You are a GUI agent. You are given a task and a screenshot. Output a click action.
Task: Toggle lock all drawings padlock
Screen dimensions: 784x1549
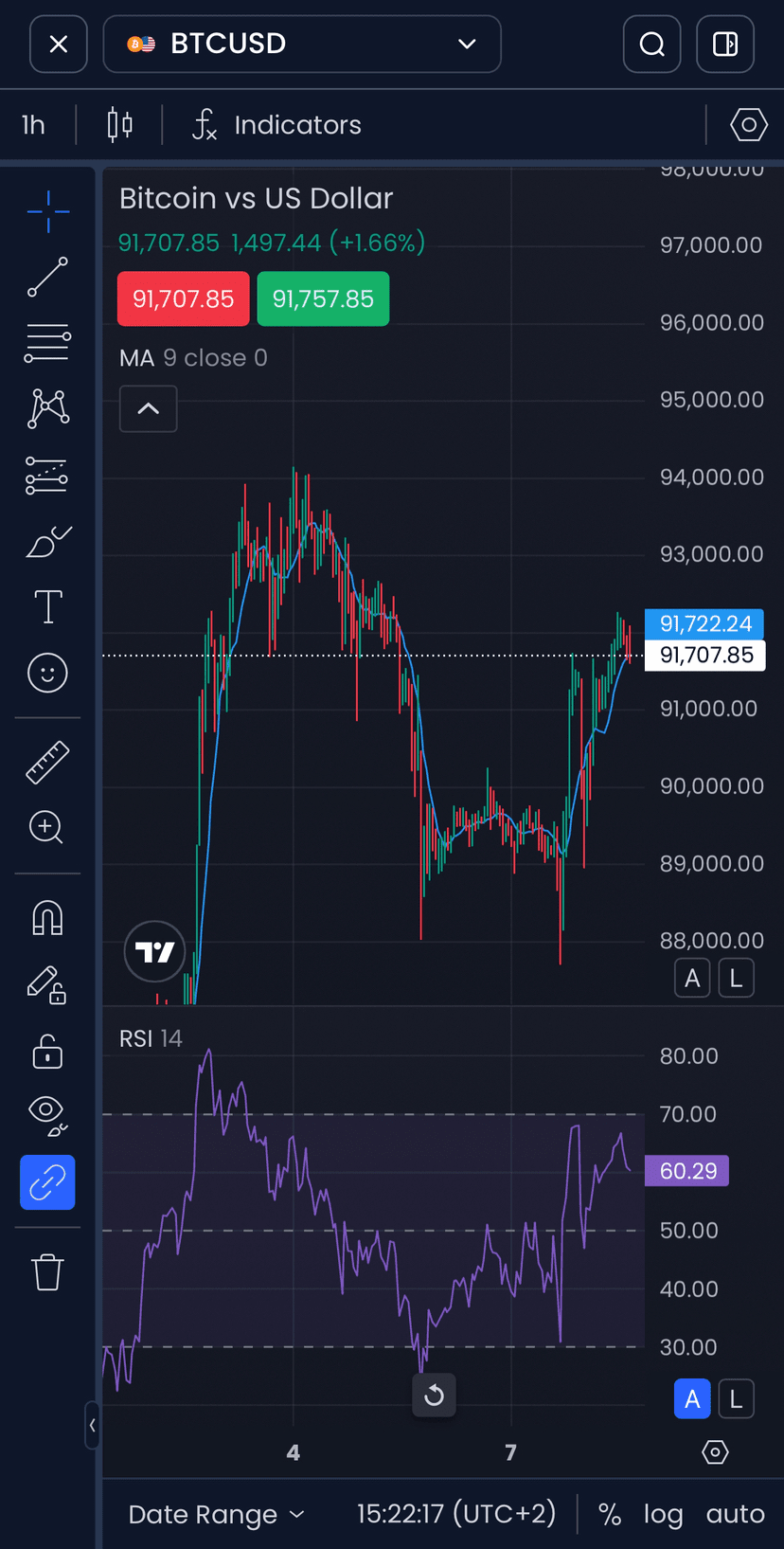[x=47, y=1050]
